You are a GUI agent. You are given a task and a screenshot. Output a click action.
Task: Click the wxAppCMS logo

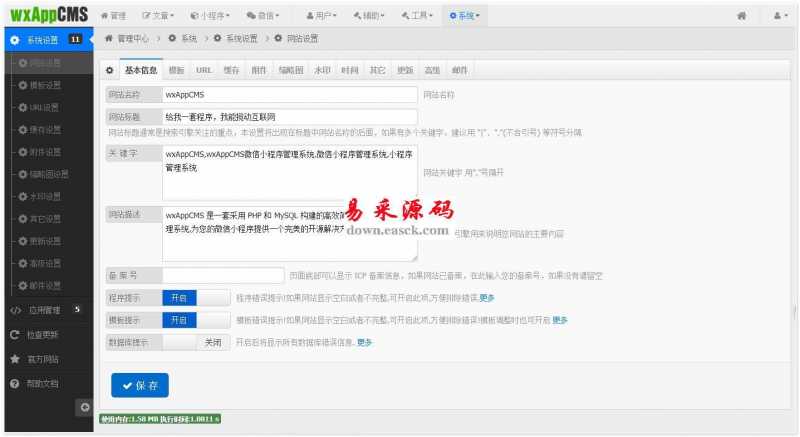coord(49,14)
